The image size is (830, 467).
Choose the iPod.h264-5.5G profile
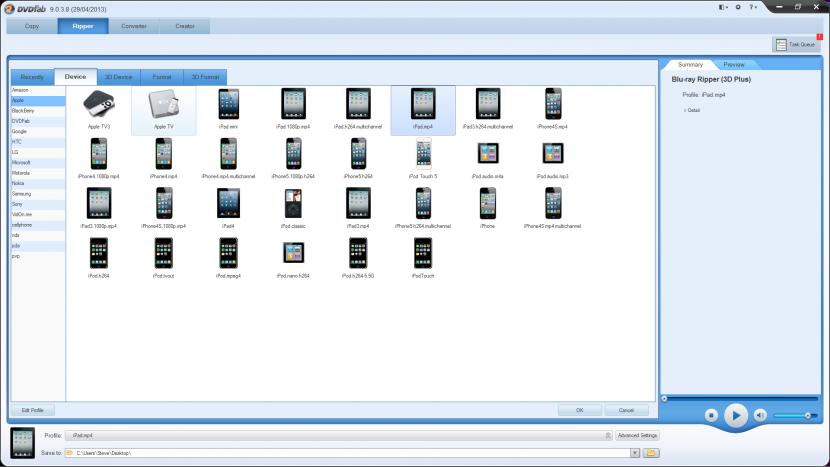[358, 258]
